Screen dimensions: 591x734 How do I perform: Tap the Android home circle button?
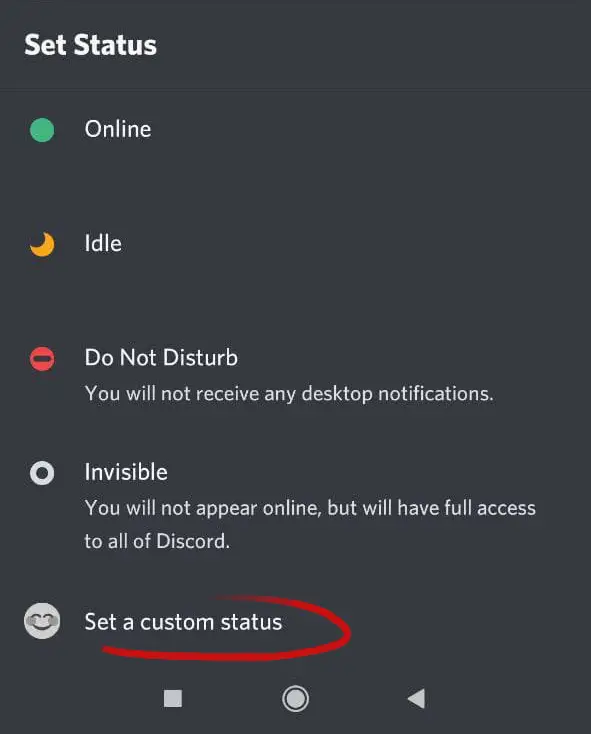tap(295, 698)
